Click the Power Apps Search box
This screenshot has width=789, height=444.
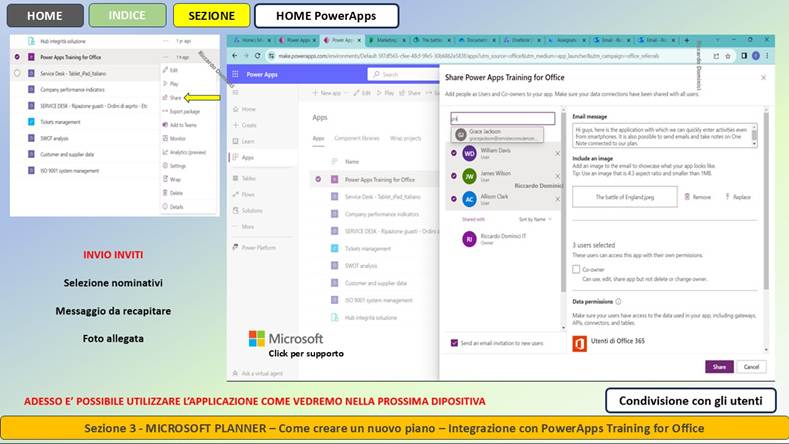pyautogui.click(x=404, y=75)
